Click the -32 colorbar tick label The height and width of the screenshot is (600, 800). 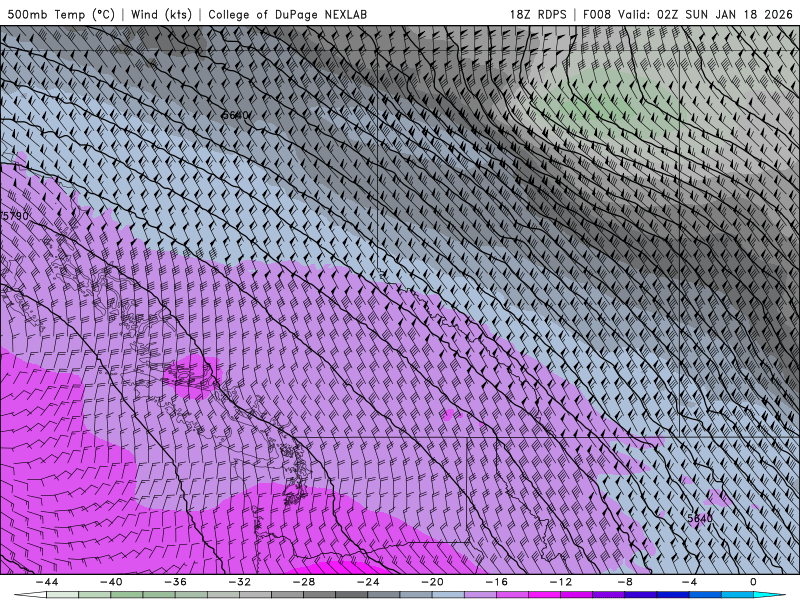click(x=240, y=582)
